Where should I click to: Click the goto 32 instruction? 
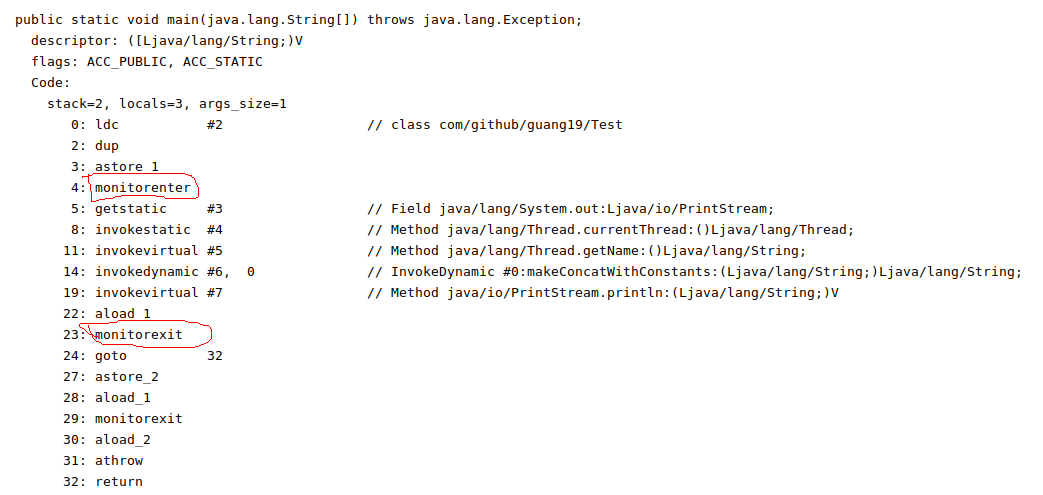(x=158, y=355)
